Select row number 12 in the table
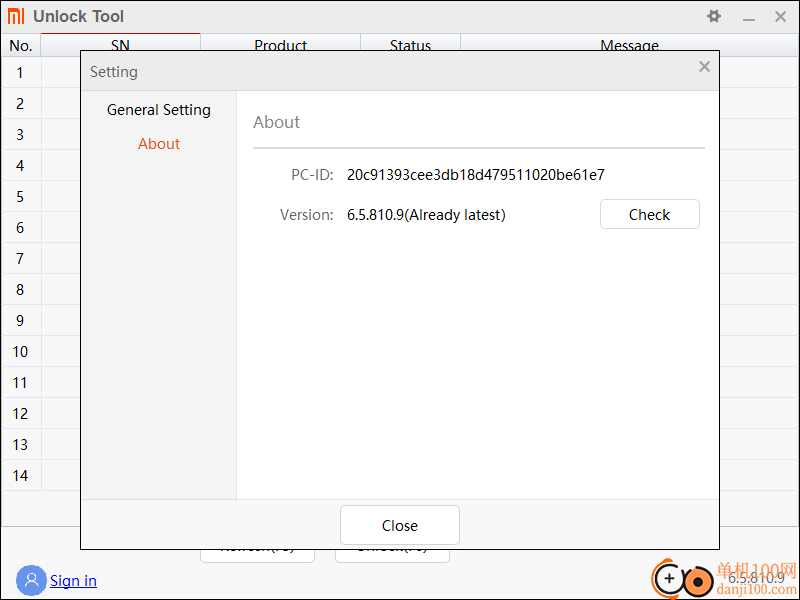 [x=20, y=413]
